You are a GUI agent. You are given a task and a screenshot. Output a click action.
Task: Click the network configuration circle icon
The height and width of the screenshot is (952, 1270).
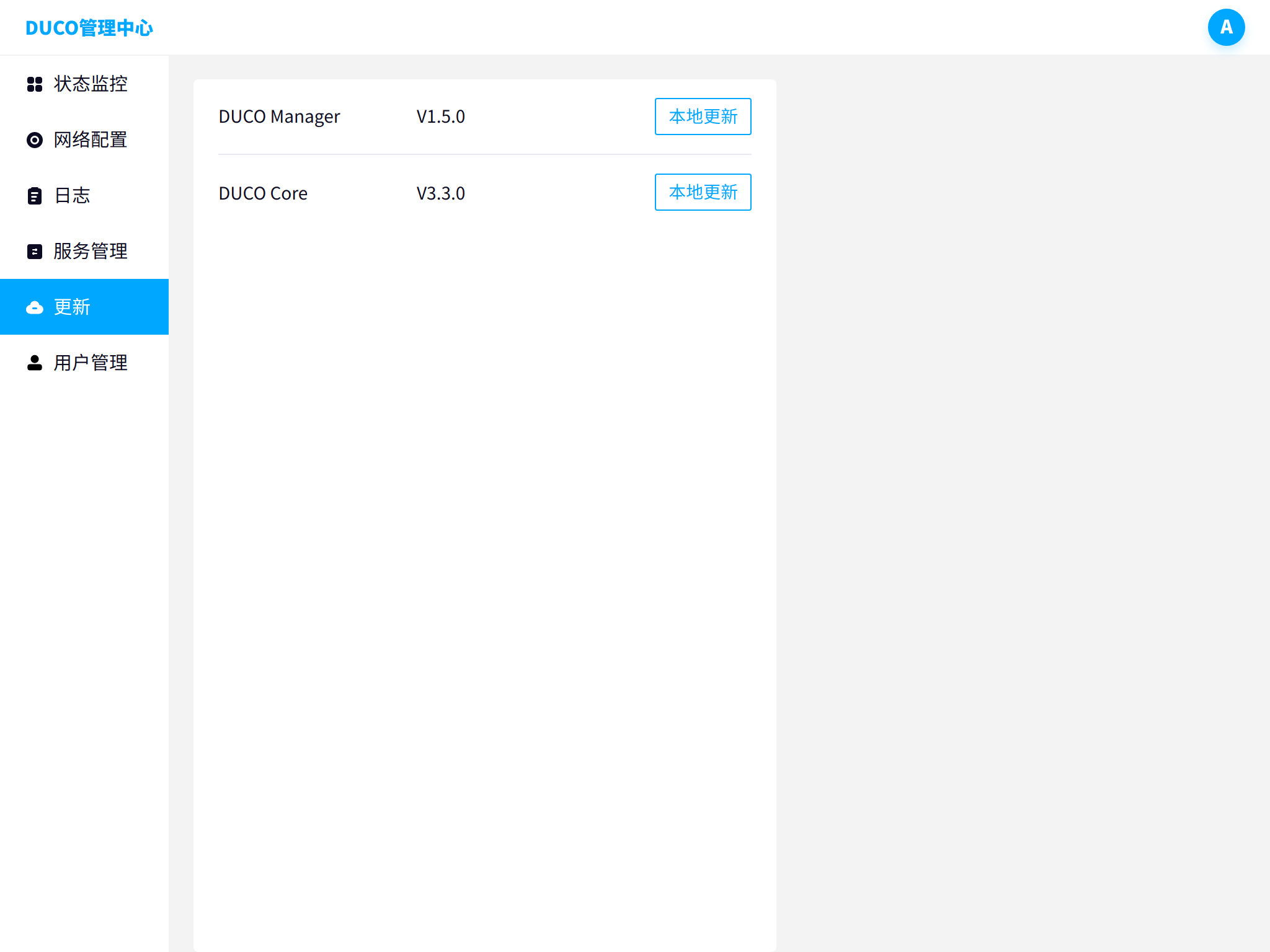tap(35, 140)
